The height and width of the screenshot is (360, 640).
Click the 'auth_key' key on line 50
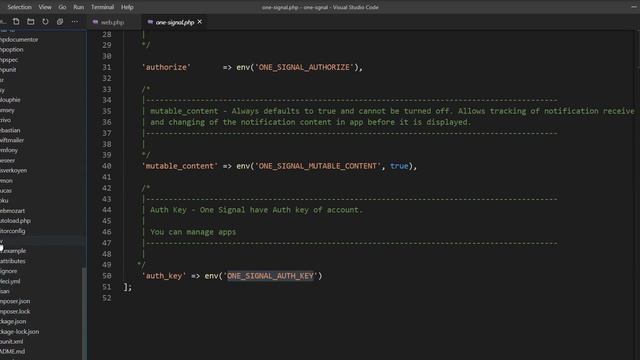[164, 276]
